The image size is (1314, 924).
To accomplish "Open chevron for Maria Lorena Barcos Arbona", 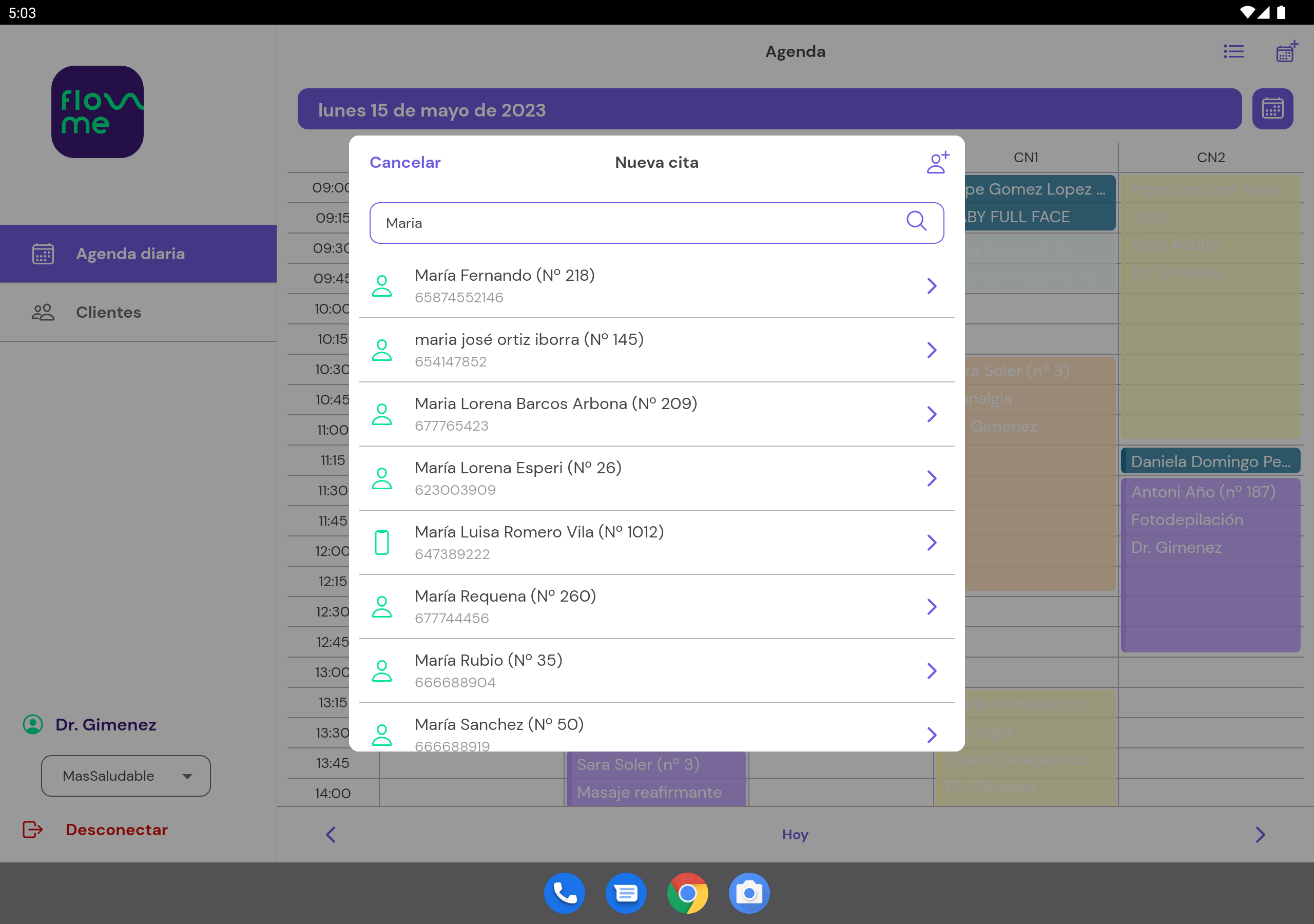I will tap(932, 414).
